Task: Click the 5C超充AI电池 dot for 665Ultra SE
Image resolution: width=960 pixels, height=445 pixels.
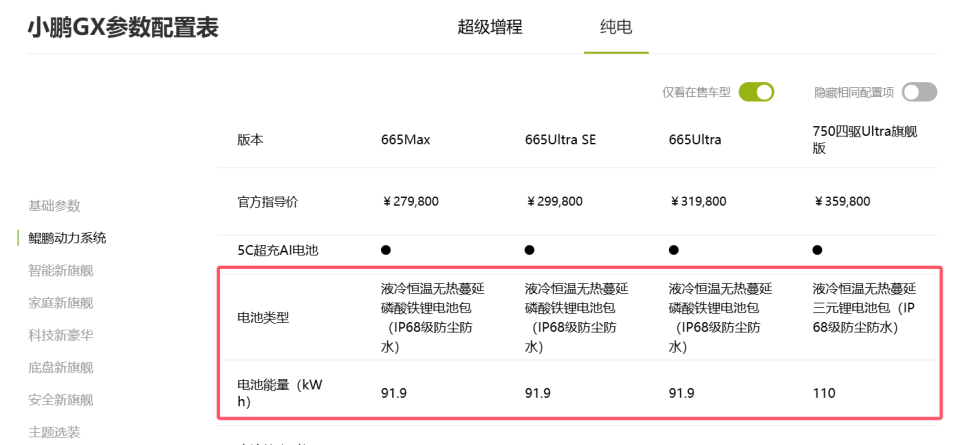Action: point(530,250)
